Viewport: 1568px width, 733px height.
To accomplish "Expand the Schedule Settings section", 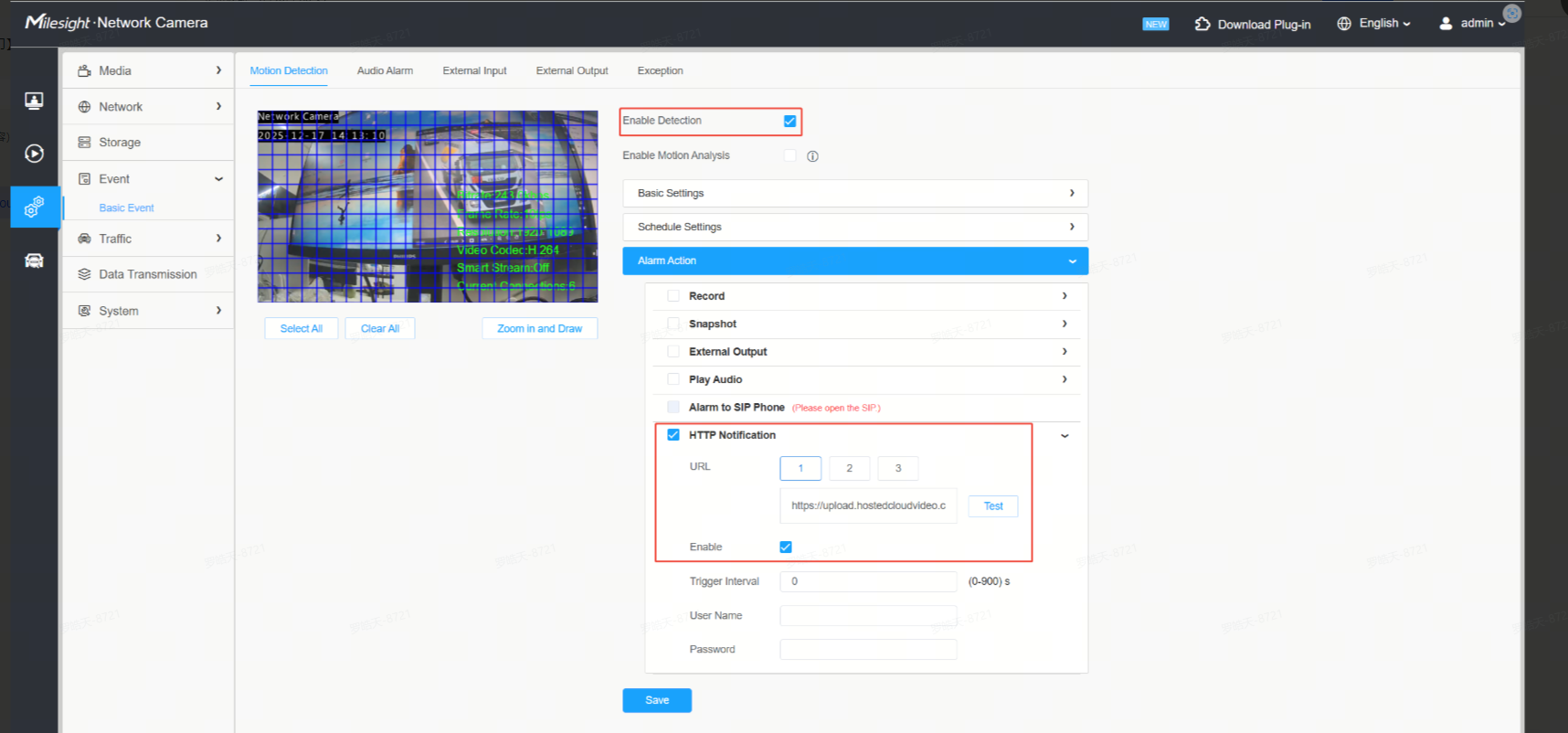I will (x=855, y=227).
